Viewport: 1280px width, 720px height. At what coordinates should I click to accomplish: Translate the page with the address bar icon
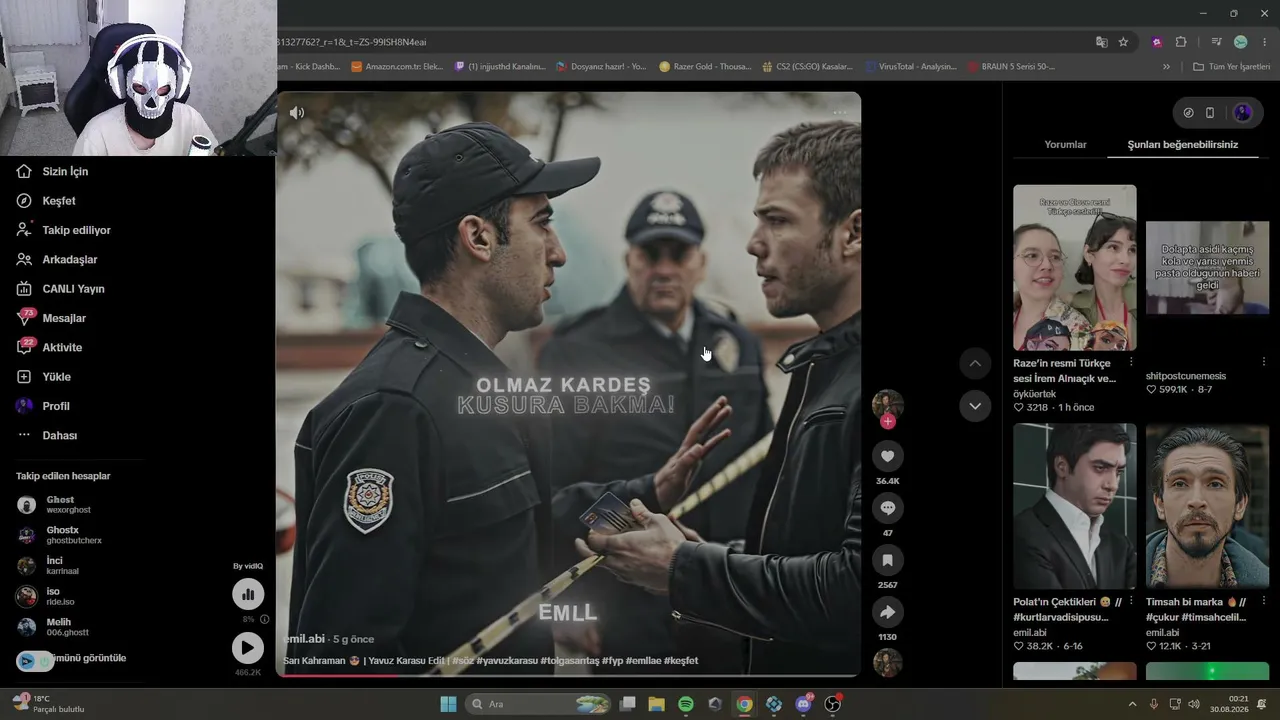1102,42
